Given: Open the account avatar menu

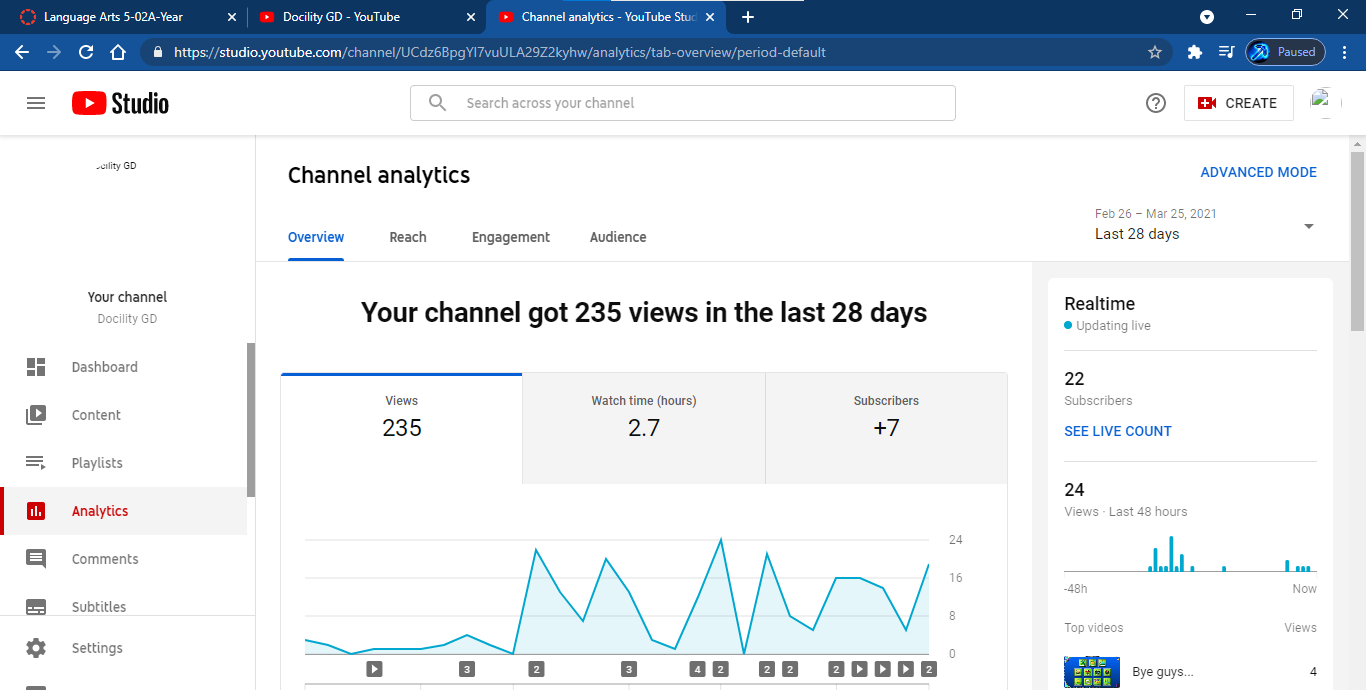Looking at the screenshot, I should [x=1326, y=103].
